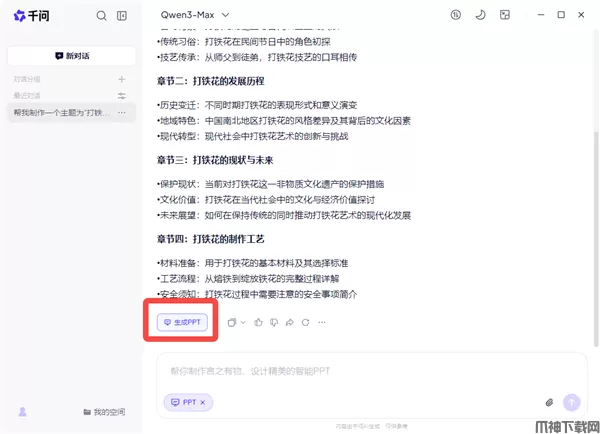600x434 pixels.
Task: Click the line starting with 历史变迁
Action: [x=257, y=105]
